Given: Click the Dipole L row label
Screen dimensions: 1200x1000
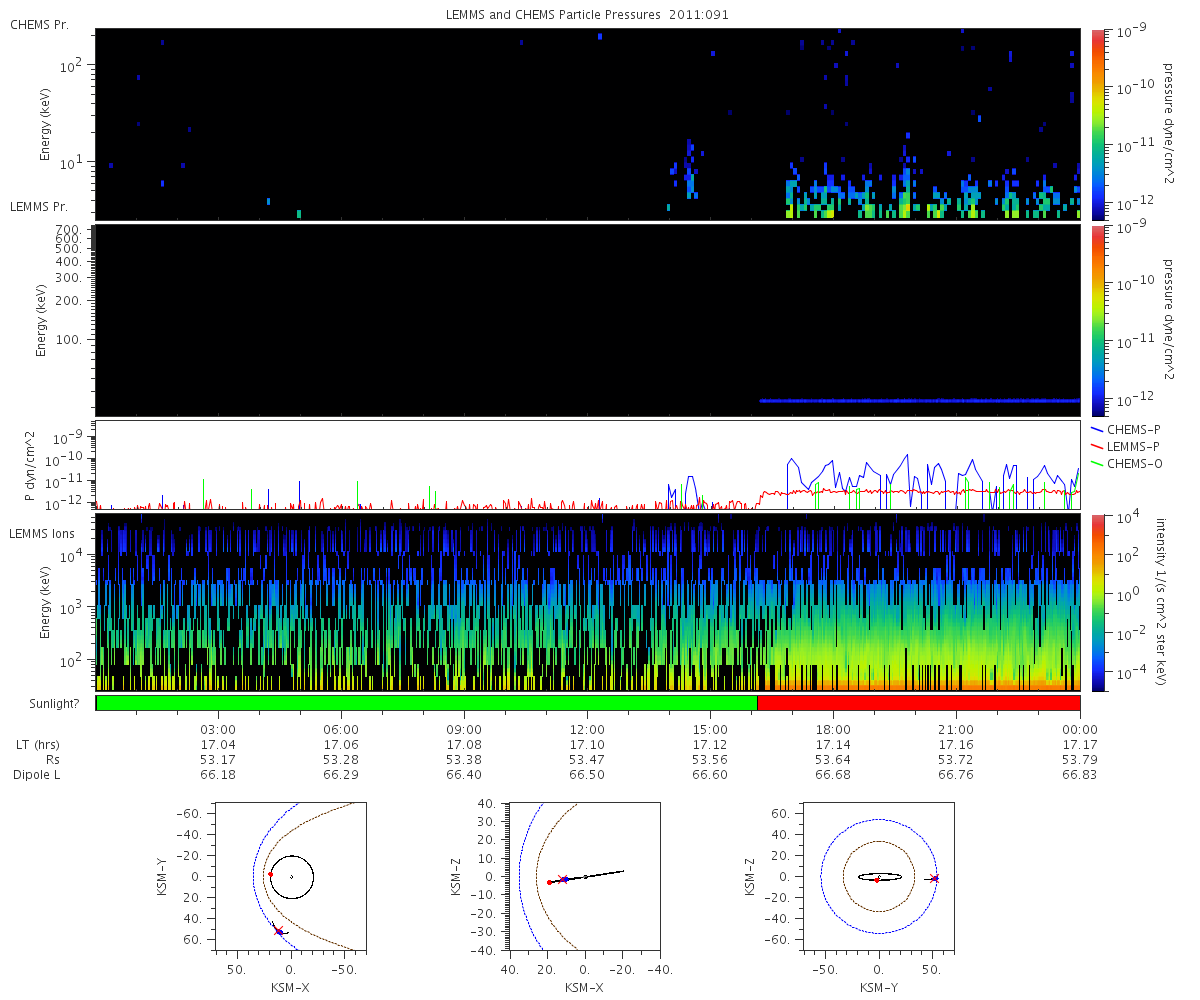Looking at the screenshot, I should (x=37, y=775).
